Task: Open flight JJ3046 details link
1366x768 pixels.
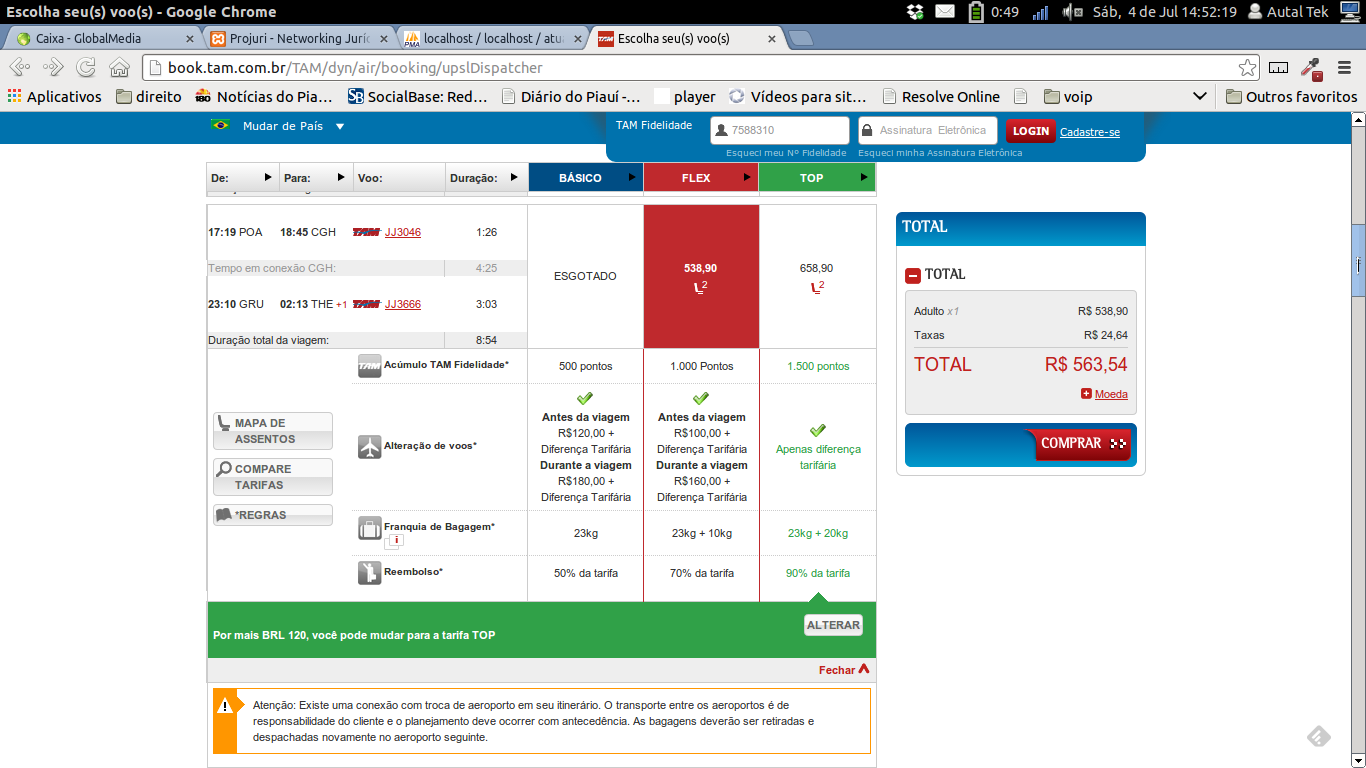Action: (x=402, y=232)
